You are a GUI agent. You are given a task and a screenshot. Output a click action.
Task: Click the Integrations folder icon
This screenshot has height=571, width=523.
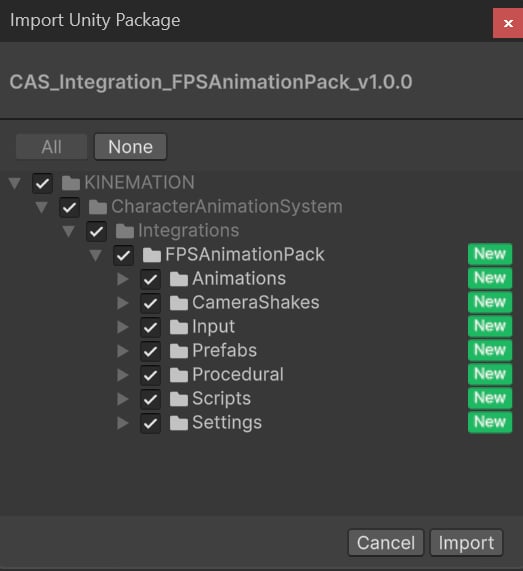[x=125, y=231]
